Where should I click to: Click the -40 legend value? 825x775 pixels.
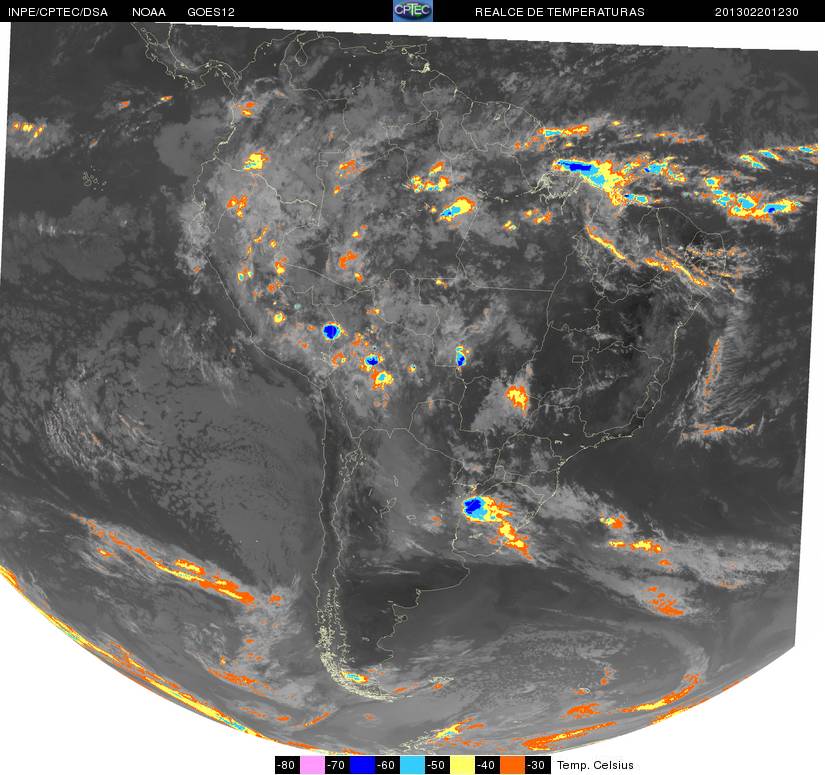click(x=488, y=764)
